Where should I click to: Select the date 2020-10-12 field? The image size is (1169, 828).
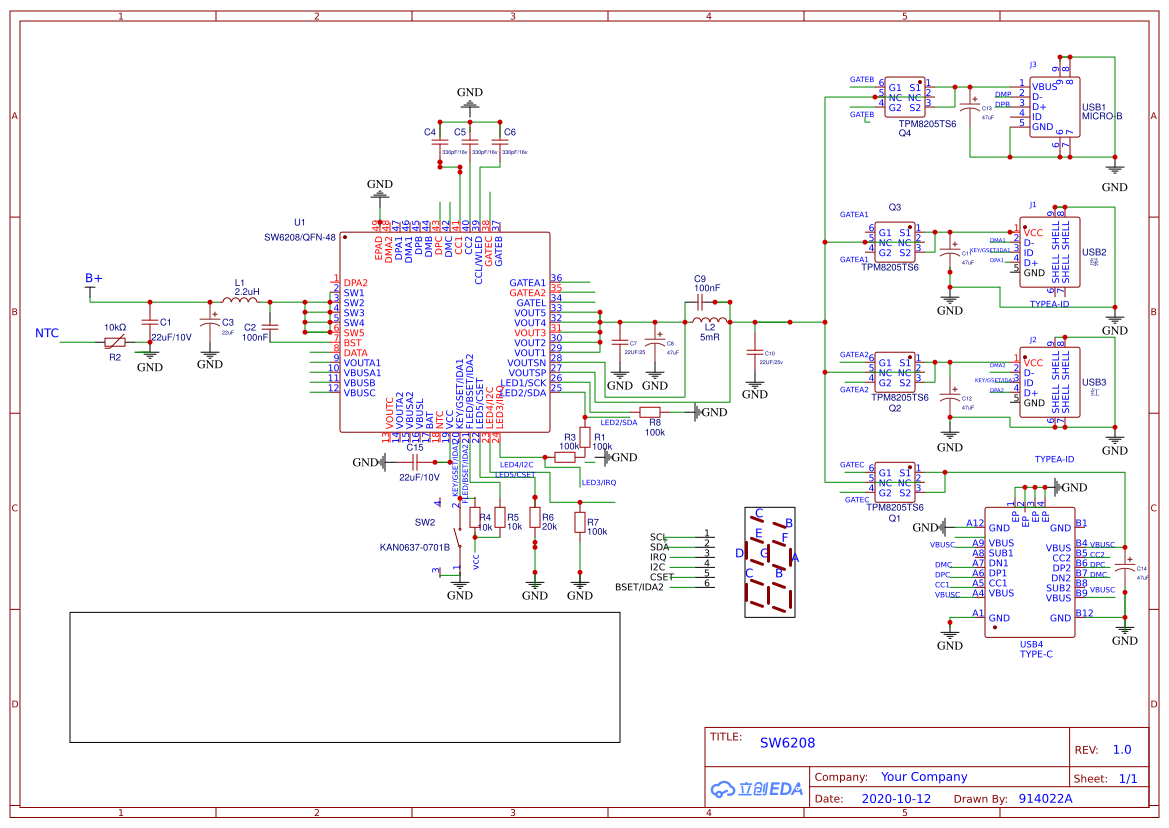coord(896,799)
